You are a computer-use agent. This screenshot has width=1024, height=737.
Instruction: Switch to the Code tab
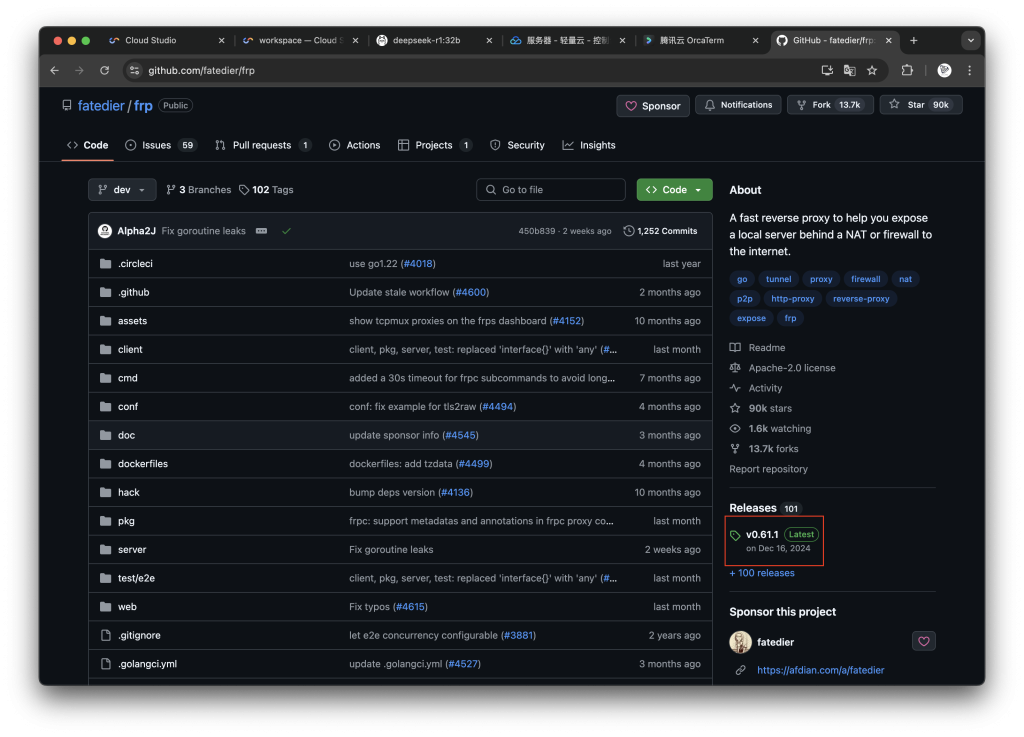(88, 146)
